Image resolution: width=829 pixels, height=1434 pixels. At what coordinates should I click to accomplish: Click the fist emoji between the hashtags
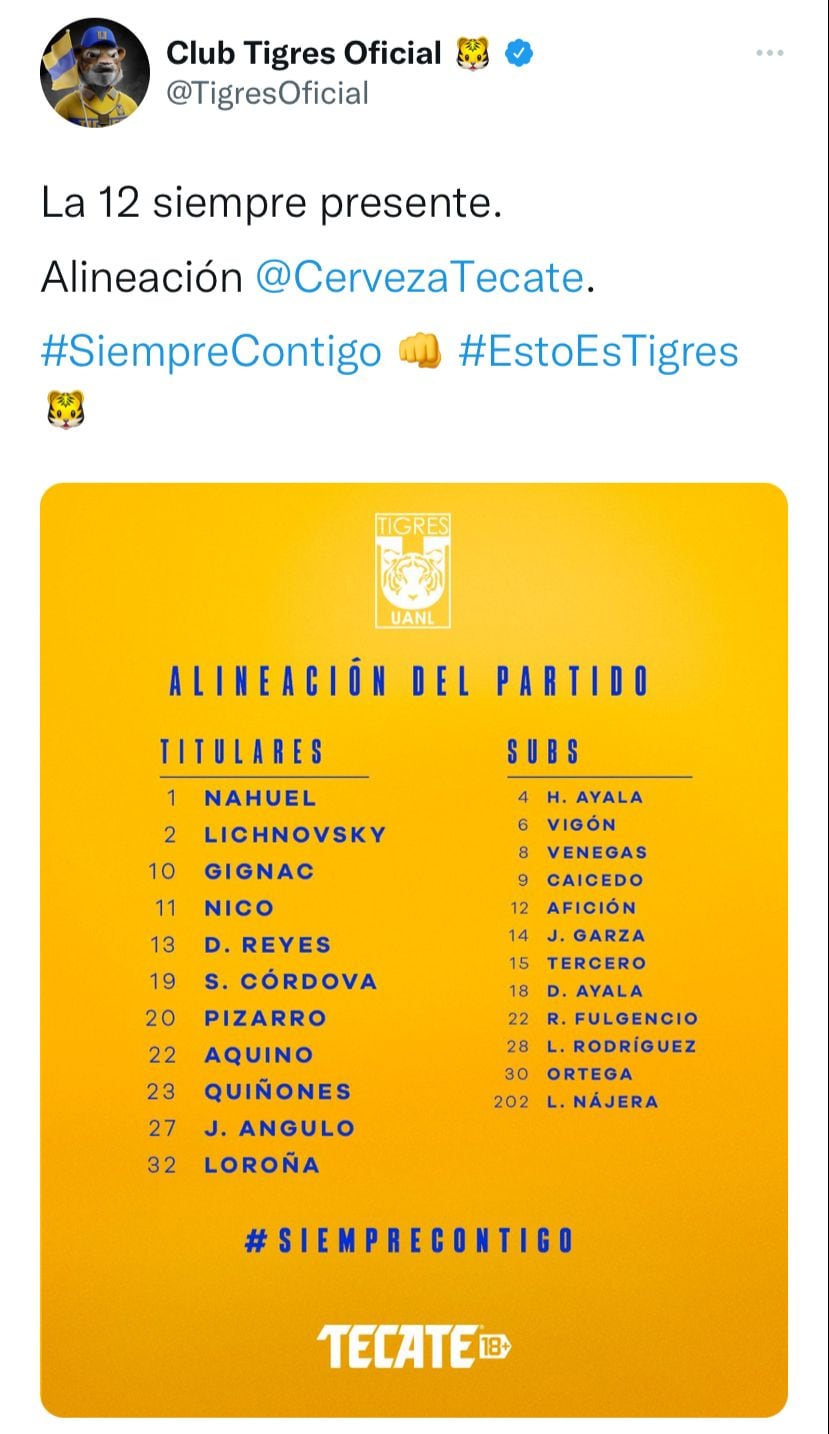tap(420, 352)
